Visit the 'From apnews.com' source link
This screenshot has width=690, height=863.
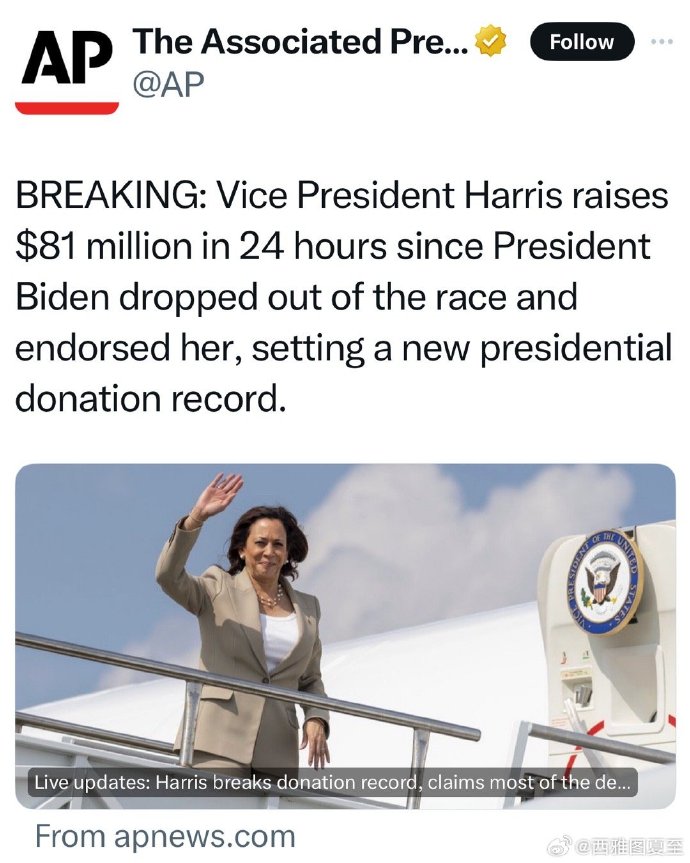165,836
